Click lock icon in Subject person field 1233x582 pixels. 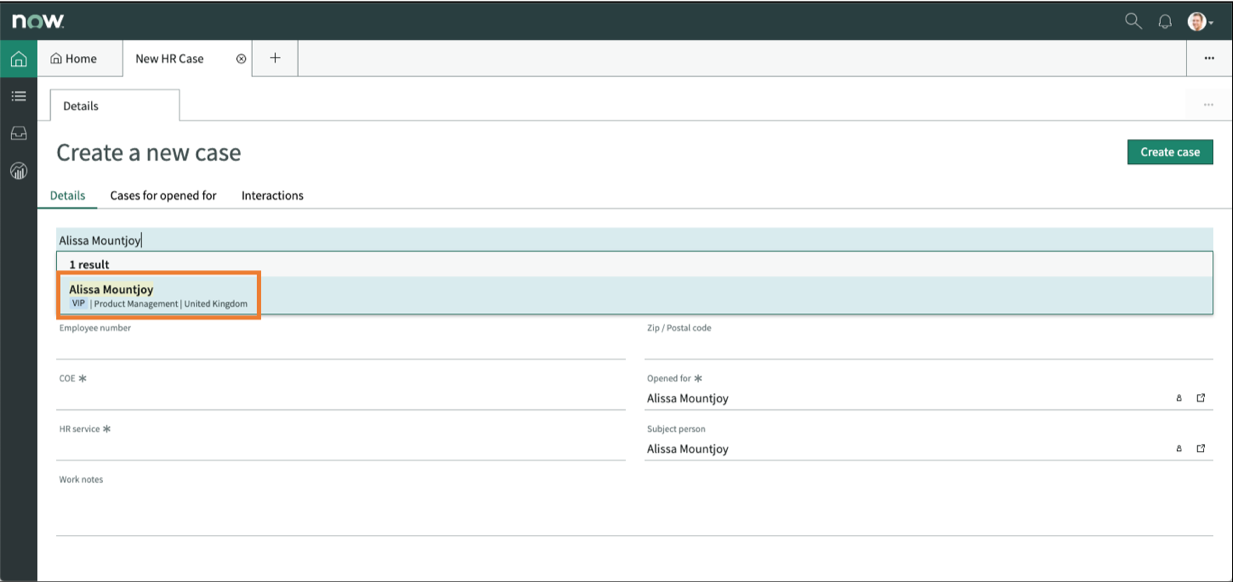click(1179, 449)
